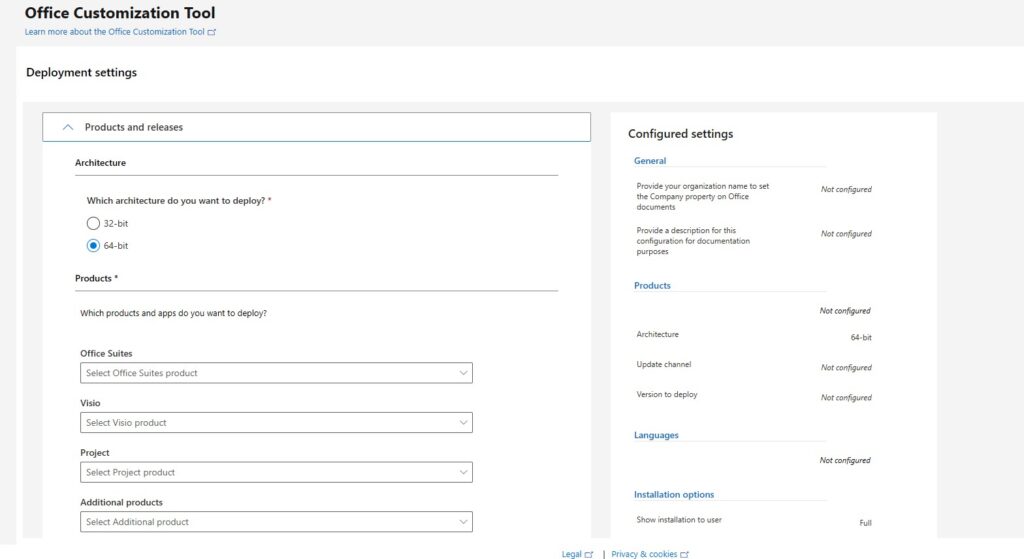This screenshot has width=1024, height=559.
Task: Click the Privacy & cookies footer link
Action: click(x=644, y=554)
